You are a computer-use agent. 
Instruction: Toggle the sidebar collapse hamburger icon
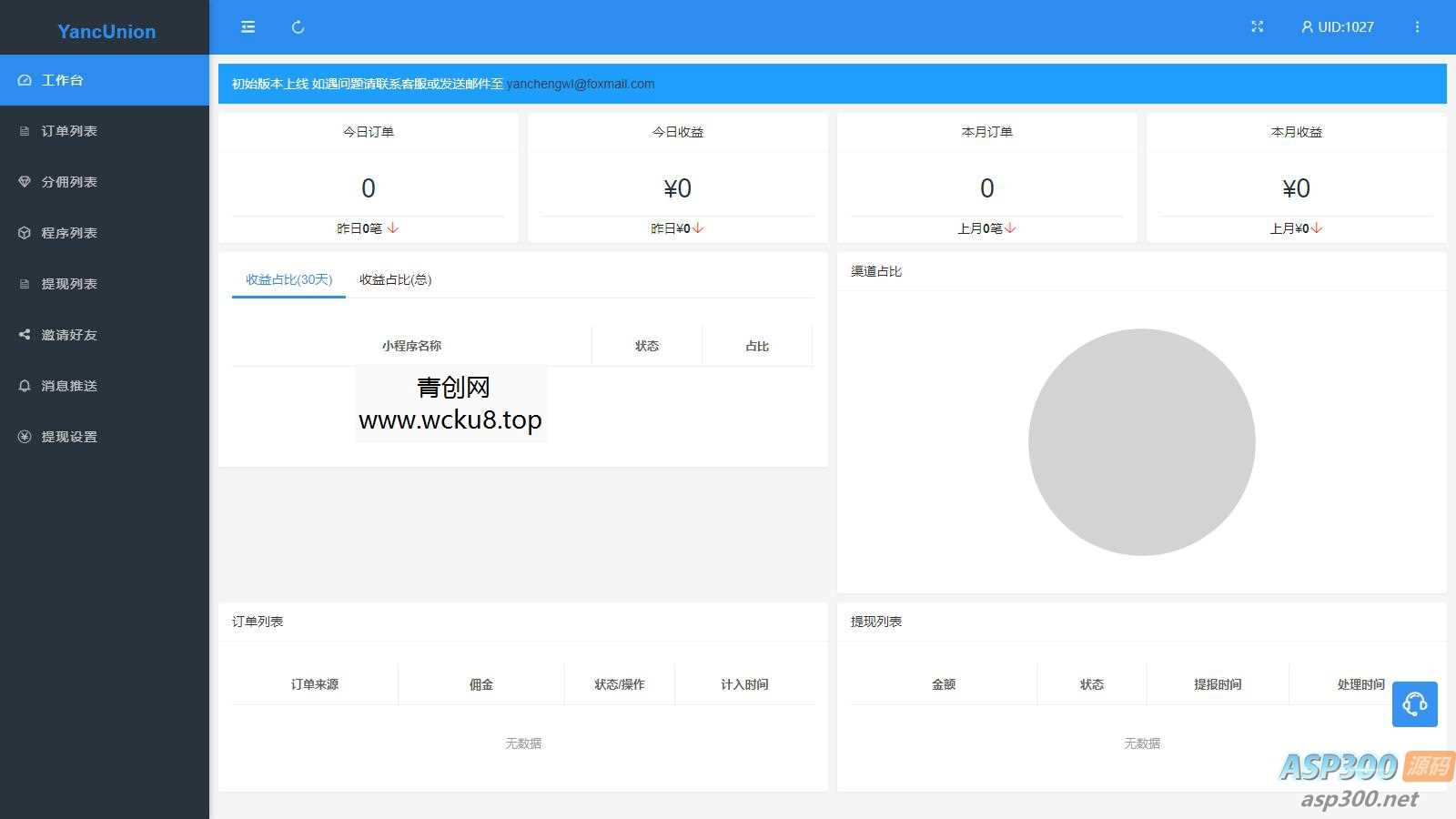pos(248,26)
